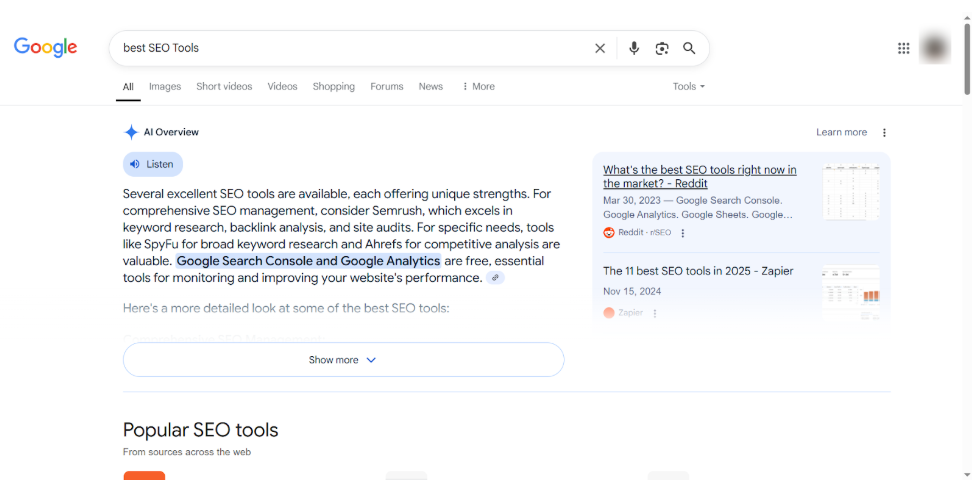Click the Google logo
This screenshot has height=480, width=972.
pos(45,47)
